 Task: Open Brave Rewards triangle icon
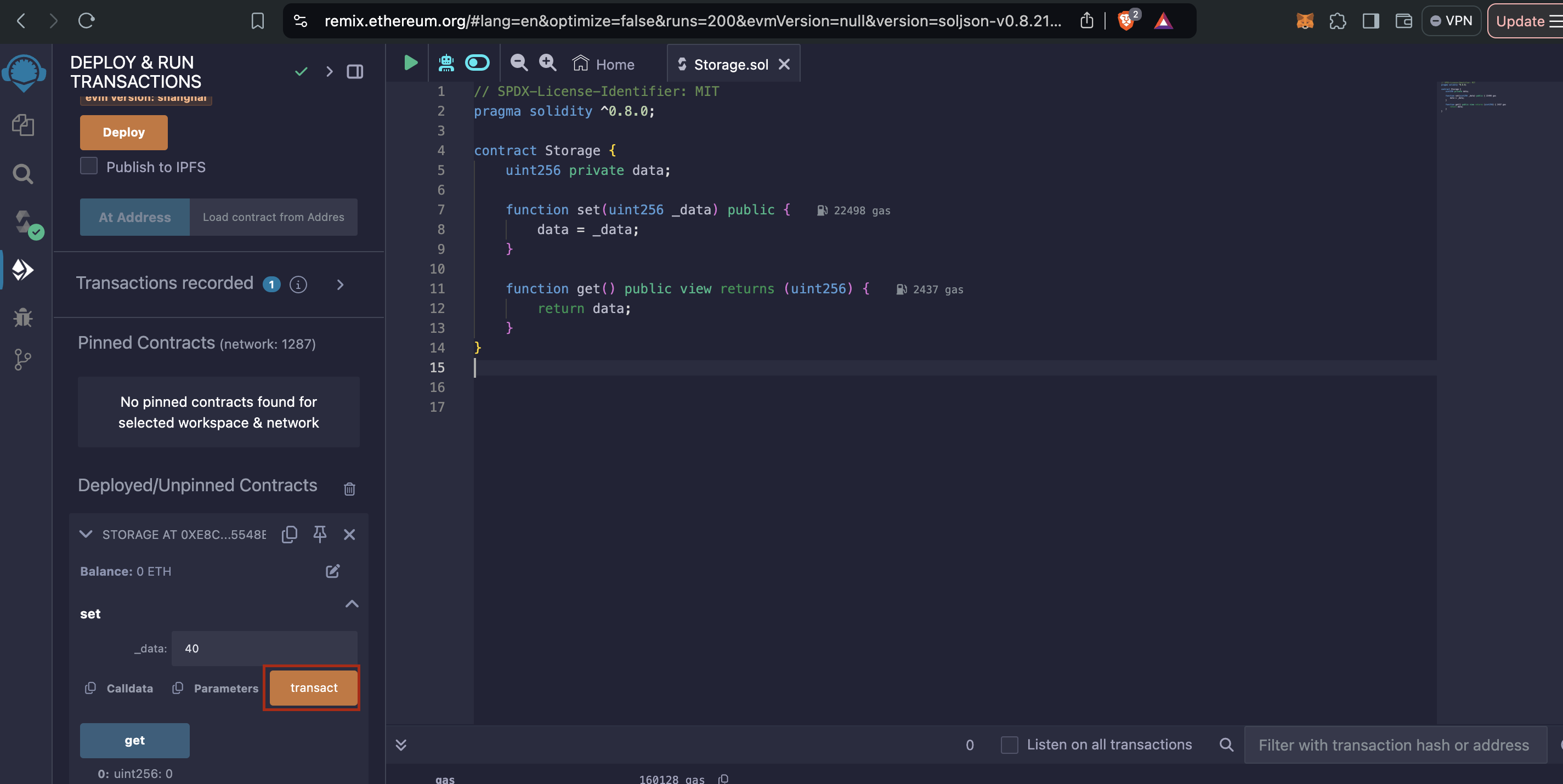click(1163, 21)
